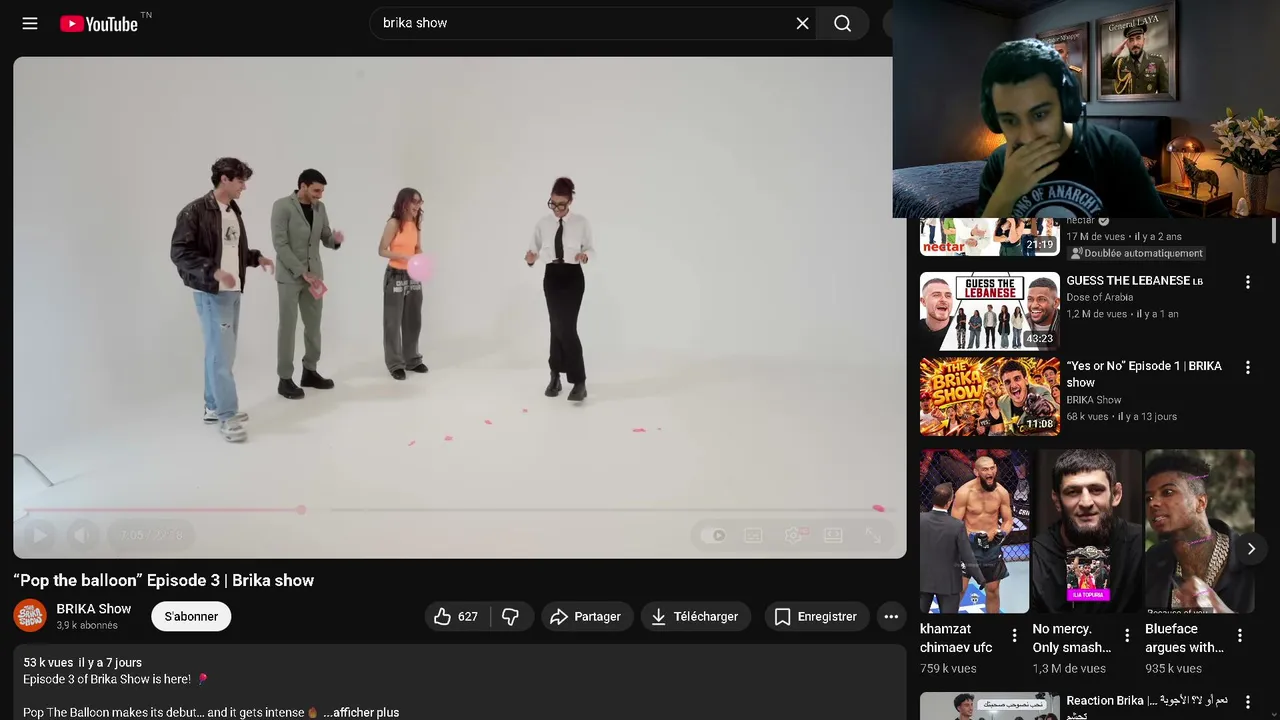Open 'GUESS THE LEBANESE' video title
1280x720 pixels.
pyautogui.click(x=1134, y=281)
